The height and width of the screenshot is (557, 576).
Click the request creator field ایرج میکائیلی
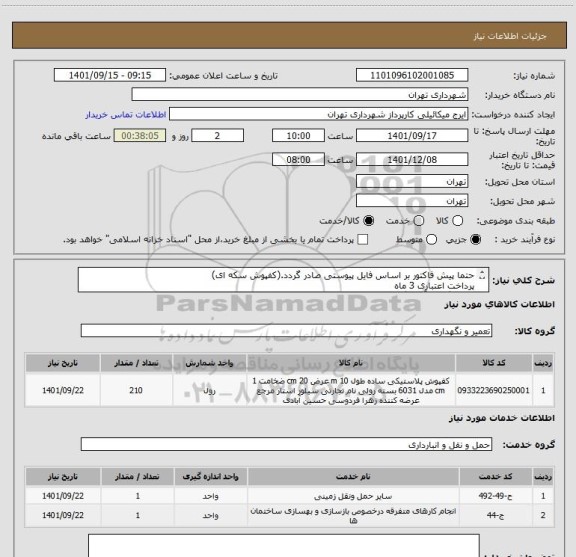tap(318, 114)
